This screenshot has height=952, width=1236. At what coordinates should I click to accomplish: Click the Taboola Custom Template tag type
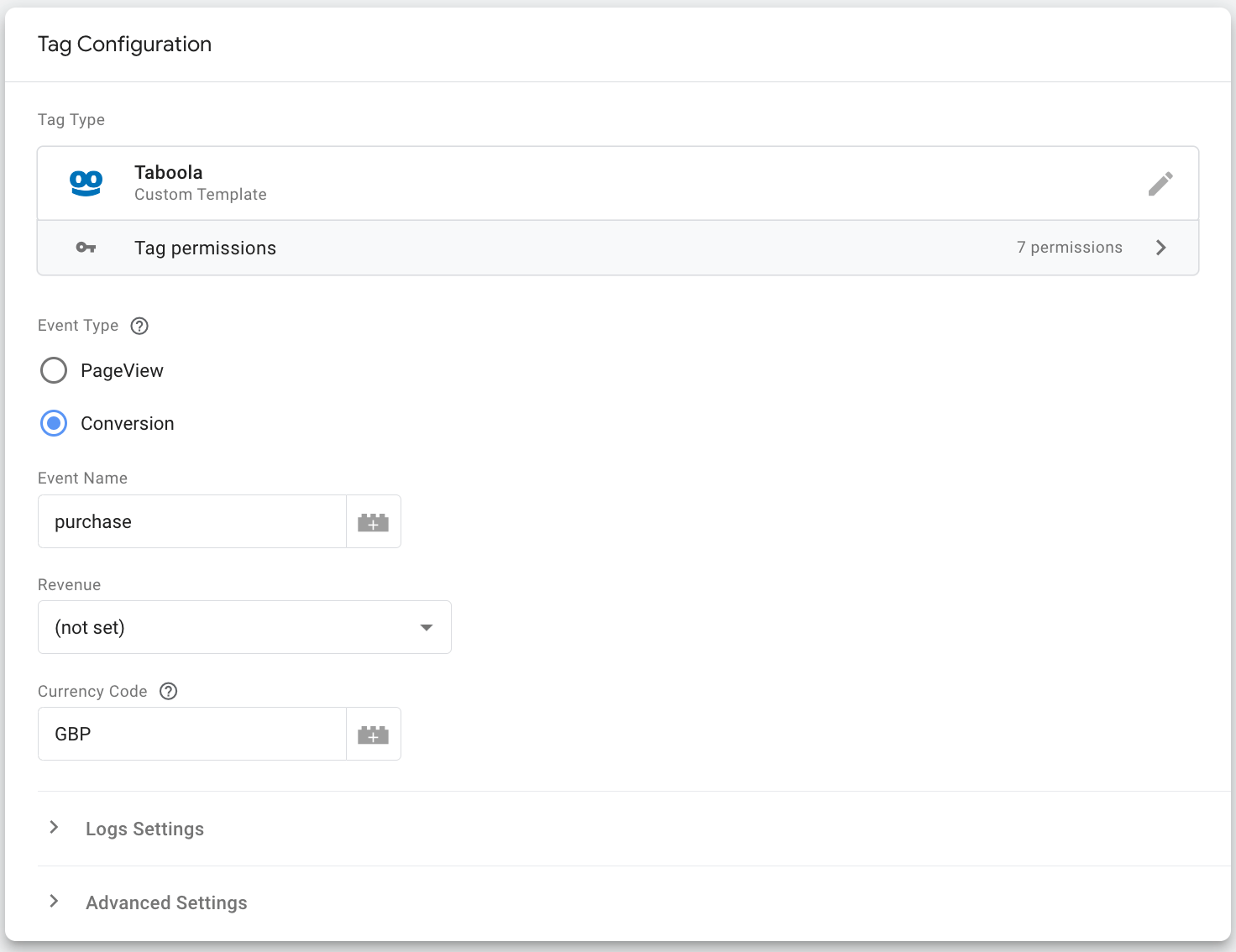618,184
